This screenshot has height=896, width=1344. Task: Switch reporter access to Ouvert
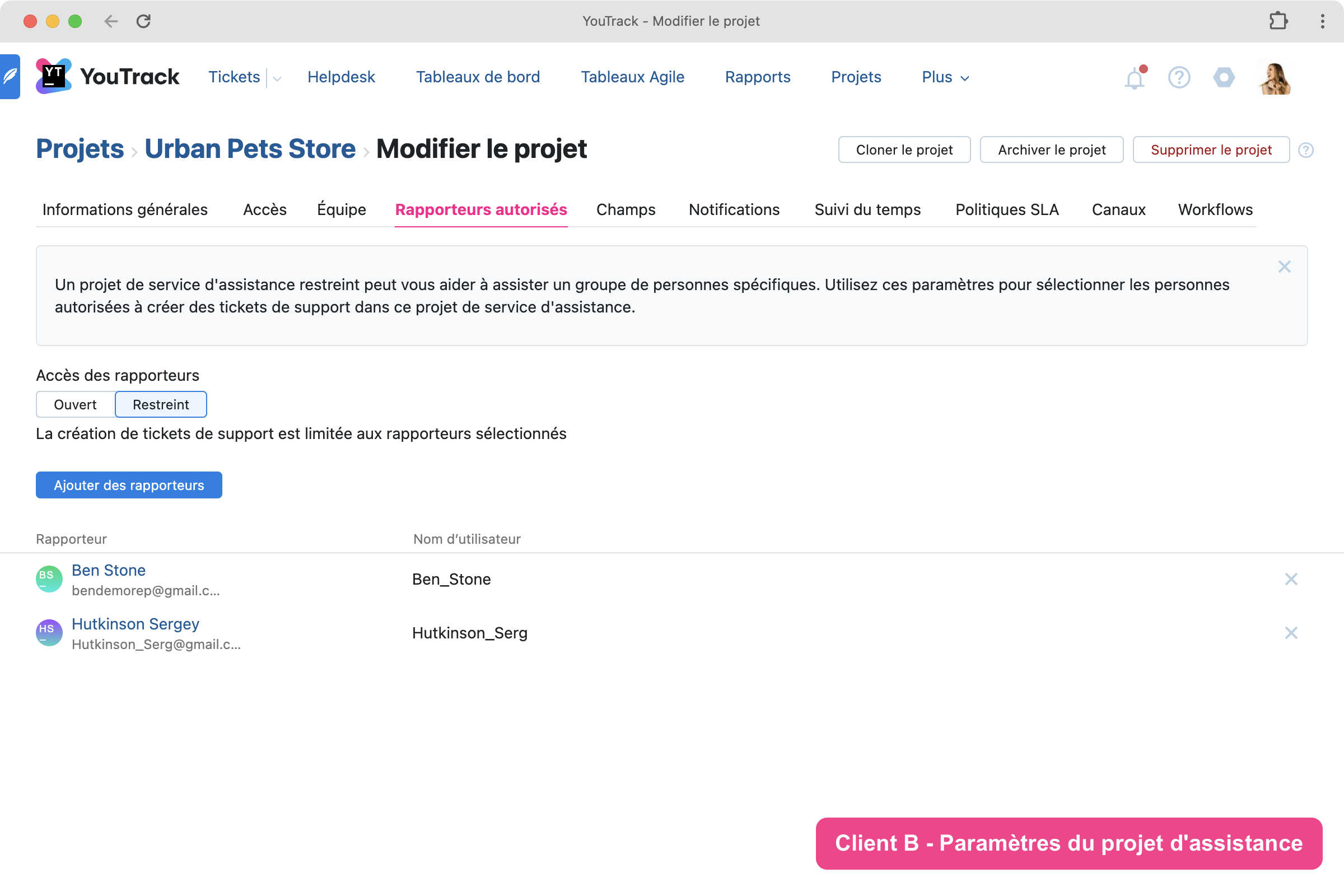pyautogui.click(x=75, y=404)
